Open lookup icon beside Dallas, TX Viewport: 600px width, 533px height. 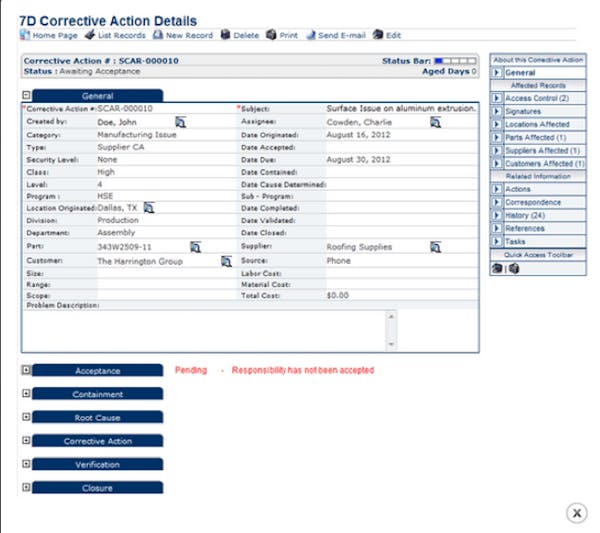(149, 208)
